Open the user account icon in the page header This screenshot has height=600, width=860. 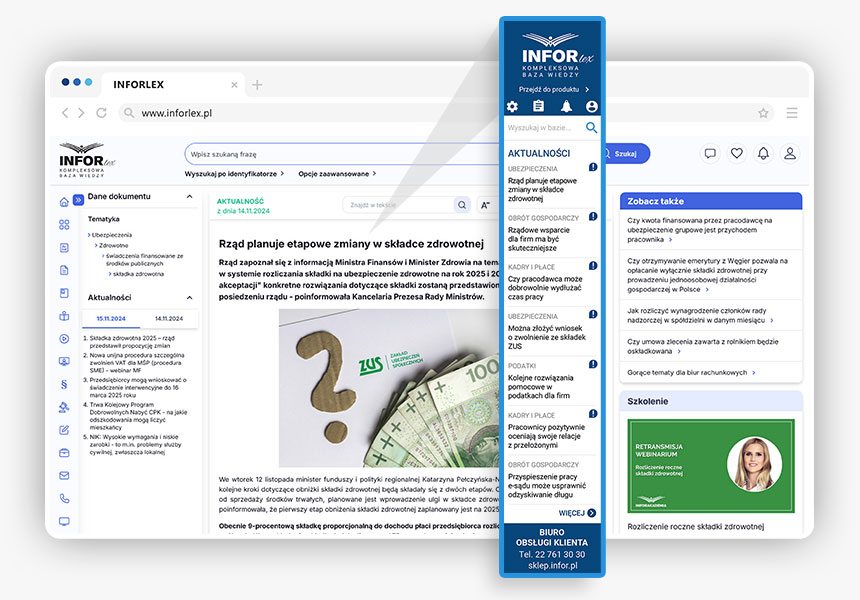point(790,154)
